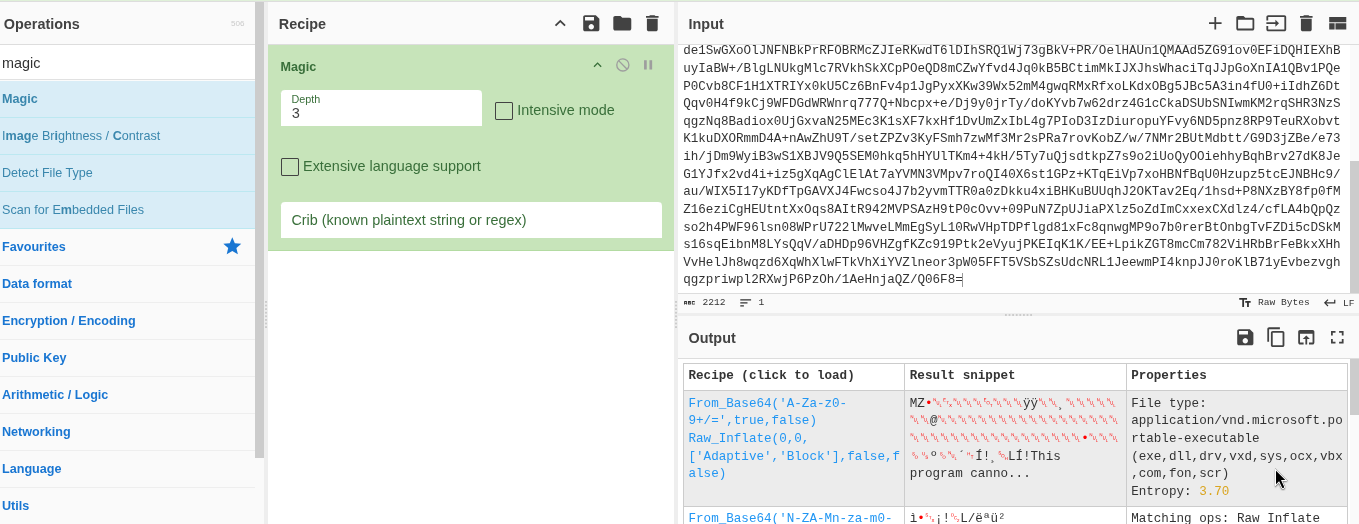Screen dimensions: 1359x524
Task: Open file as input icon
Action: pyautogui.click(x=1276, y=23)
